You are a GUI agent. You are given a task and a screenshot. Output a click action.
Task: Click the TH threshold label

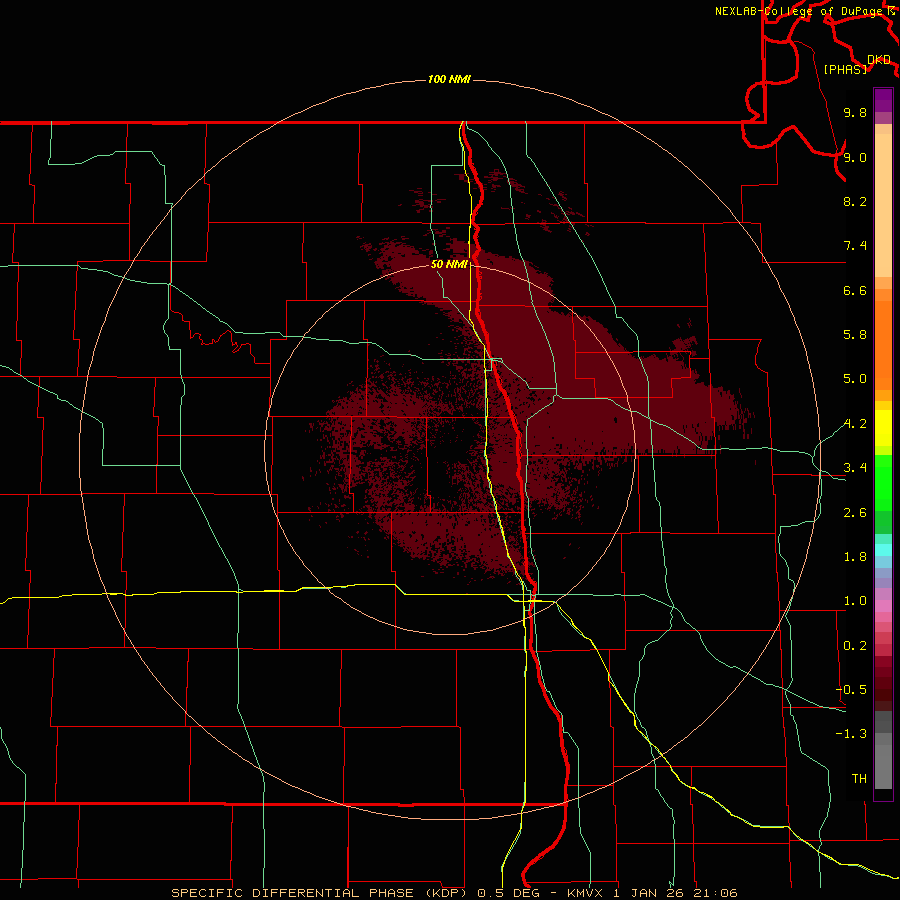point(859,779)
